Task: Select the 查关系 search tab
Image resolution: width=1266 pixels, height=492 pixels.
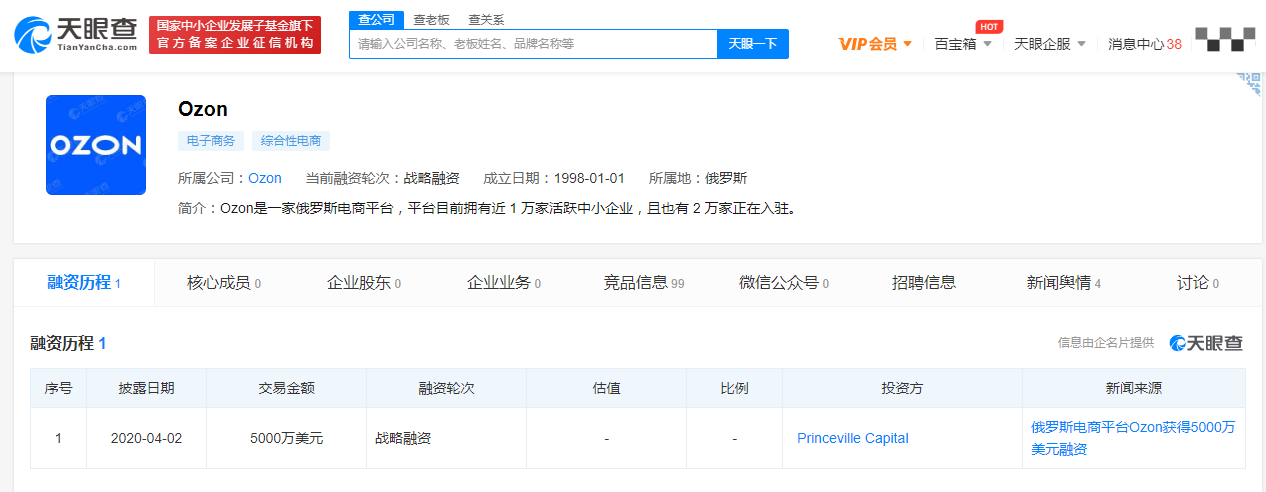Action: pyautogui.click(x=486, y=20)
